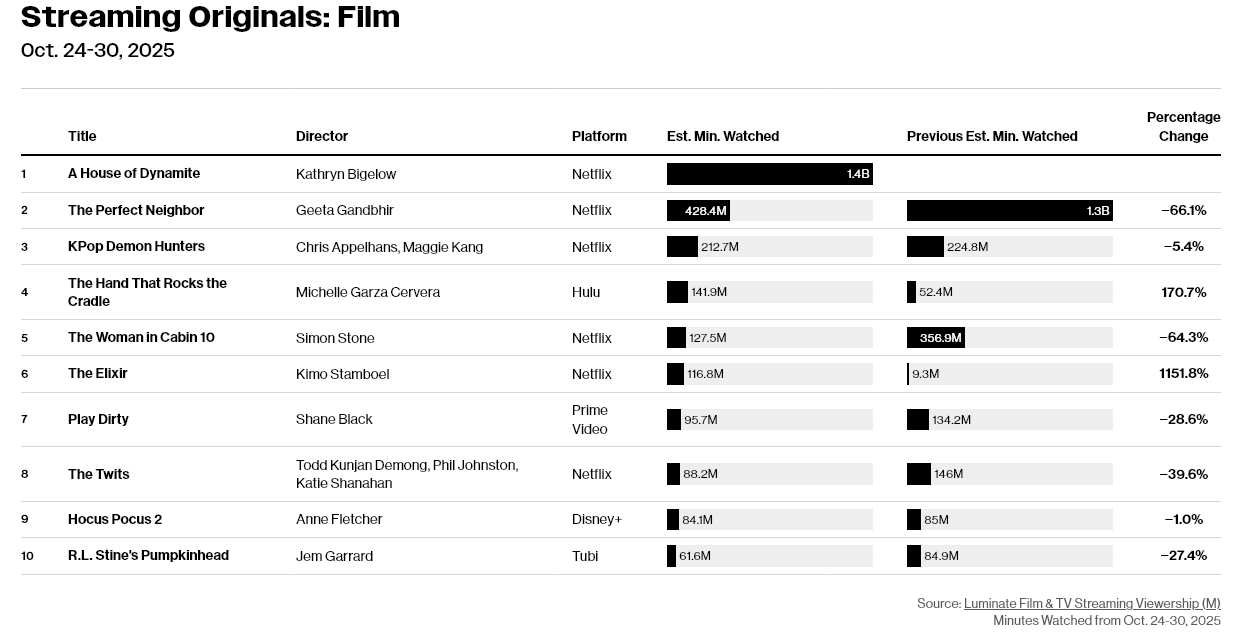The width and height of the screenshot is (1239, 643).
Task: Click the Streaming Originals: Film heading
Action: 210,17
